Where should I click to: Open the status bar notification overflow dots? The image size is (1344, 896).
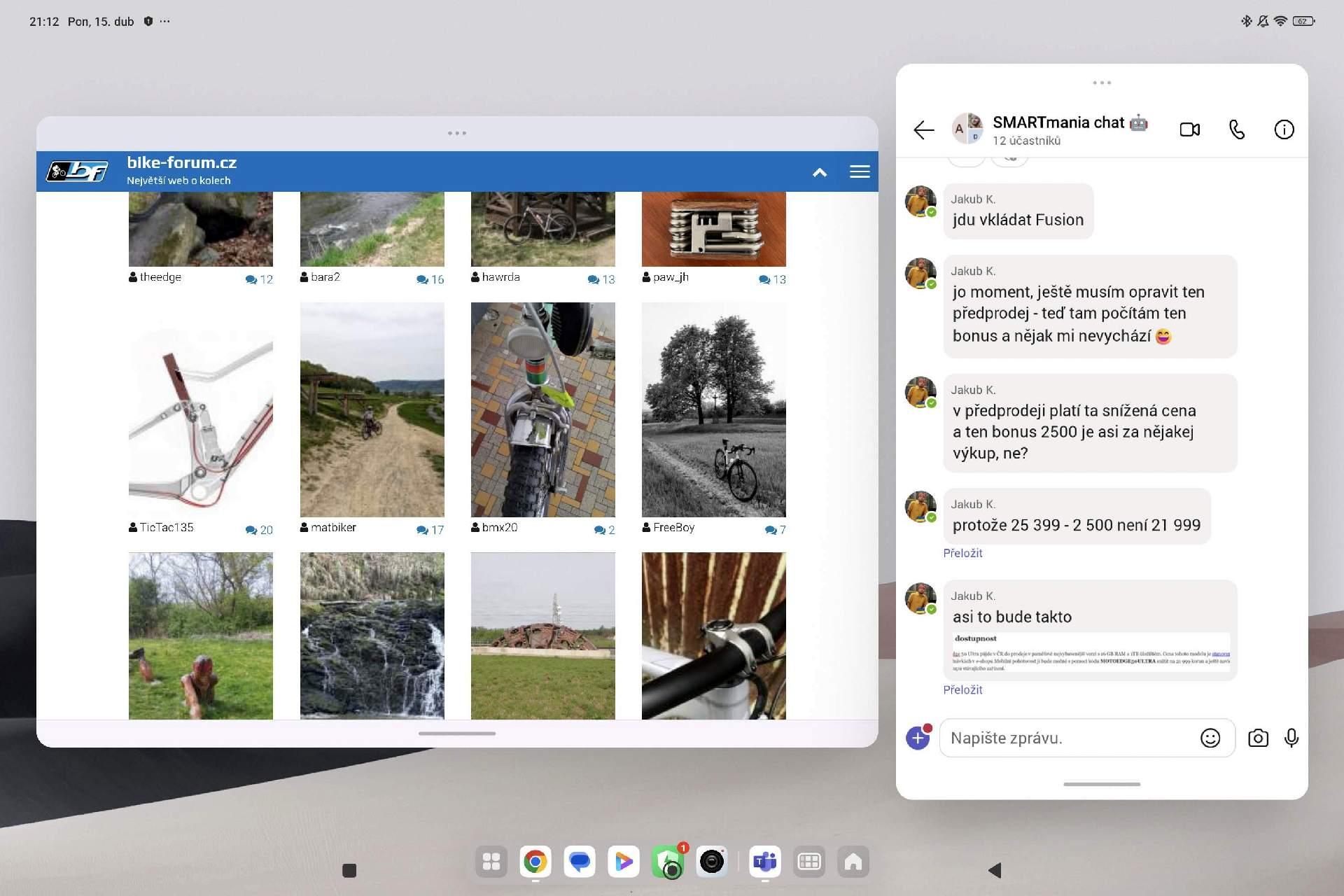(x=164, y=21)
